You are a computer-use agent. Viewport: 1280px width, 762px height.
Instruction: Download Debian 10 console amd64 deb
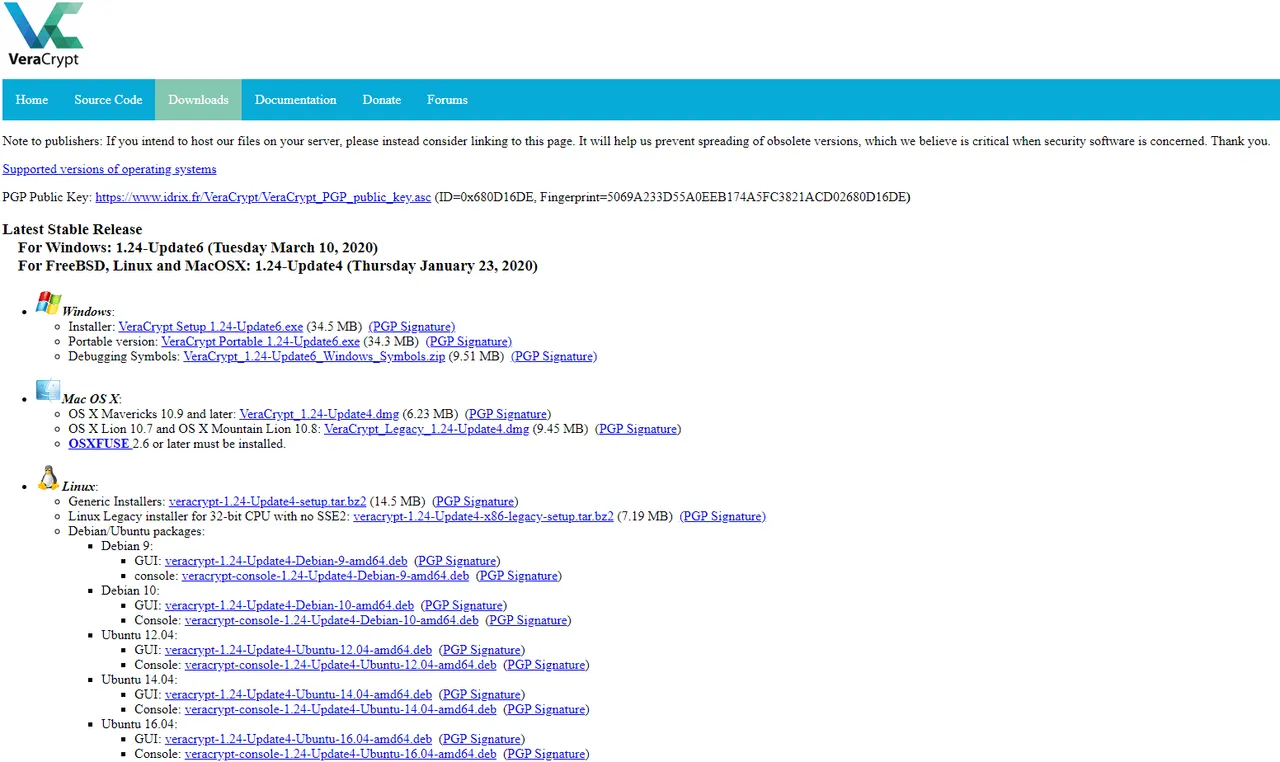(331, 620)
